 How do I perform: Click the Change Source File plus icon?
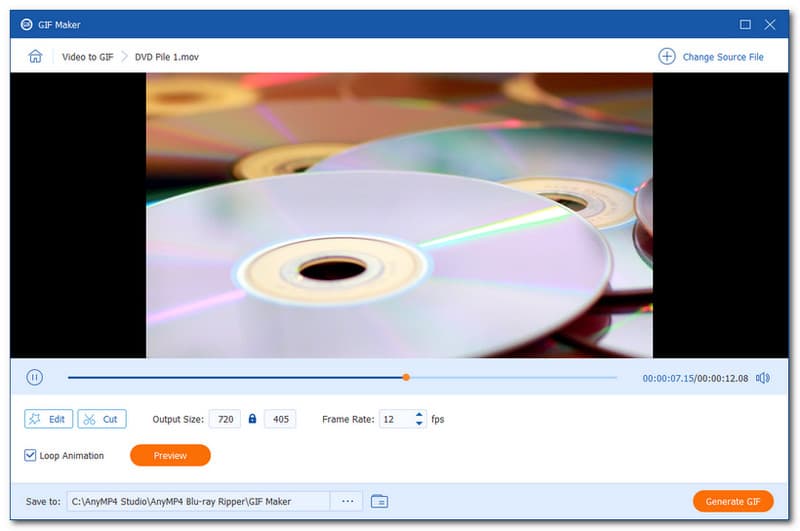coord(667,57)
